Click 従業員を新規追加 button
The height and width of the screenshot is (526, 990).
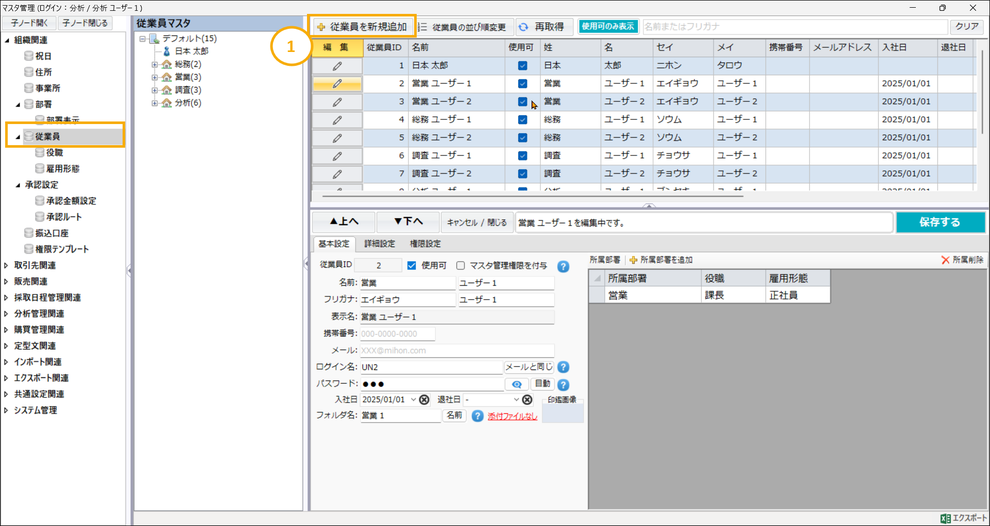[x=361, y=27]
